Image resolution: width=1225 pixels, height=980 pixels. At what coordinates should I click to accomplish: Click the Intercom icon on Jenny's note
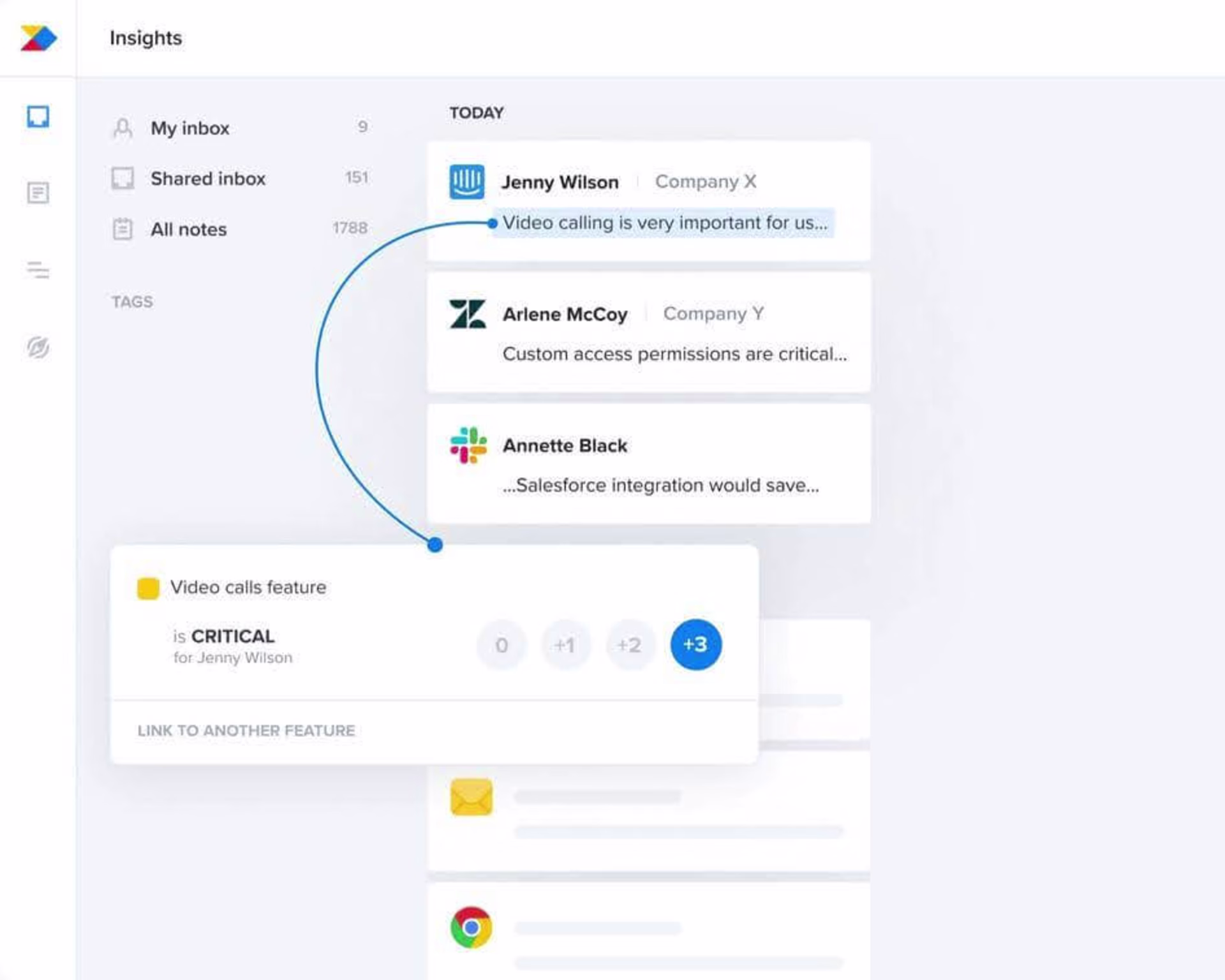pos(467,182)
